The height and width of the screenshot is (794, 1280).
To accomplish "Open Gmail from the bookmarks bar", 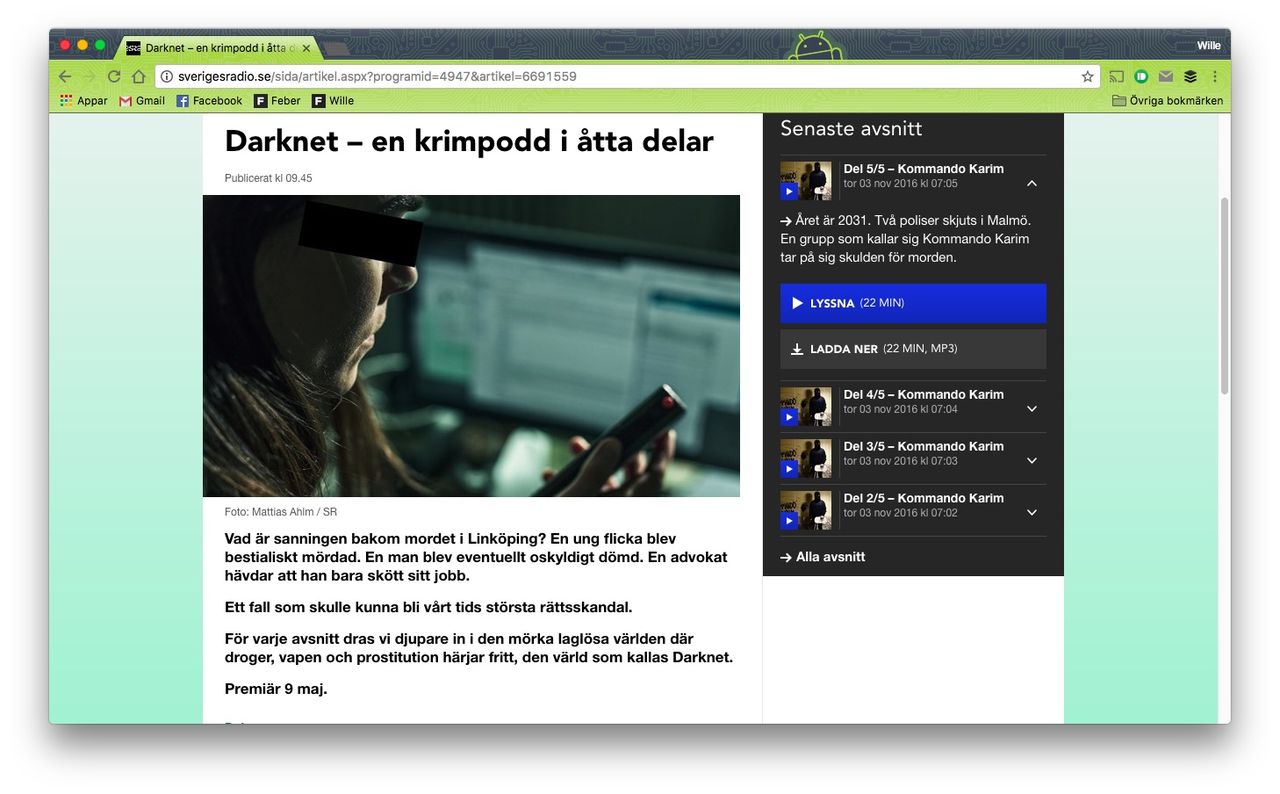I will 142,100.
